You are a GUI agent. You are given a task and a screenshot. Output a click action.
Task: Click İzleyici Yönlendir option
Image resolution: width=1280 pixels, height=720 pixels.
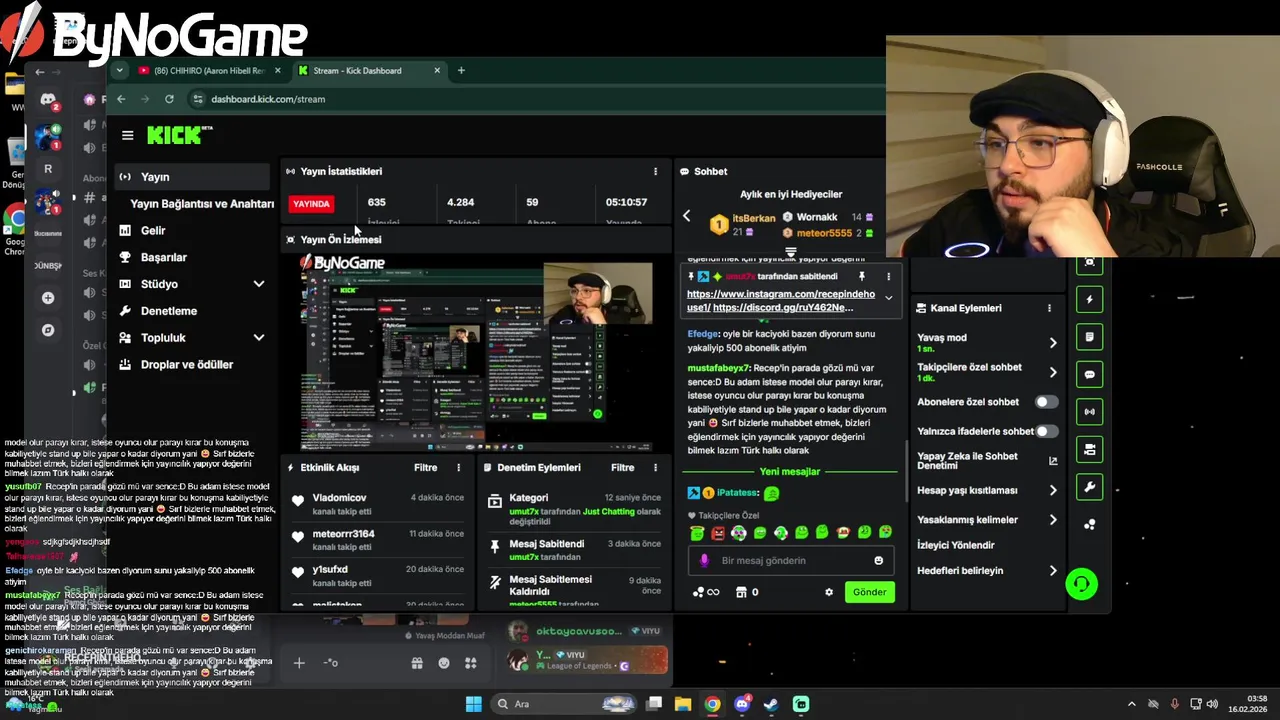point(955,545)
